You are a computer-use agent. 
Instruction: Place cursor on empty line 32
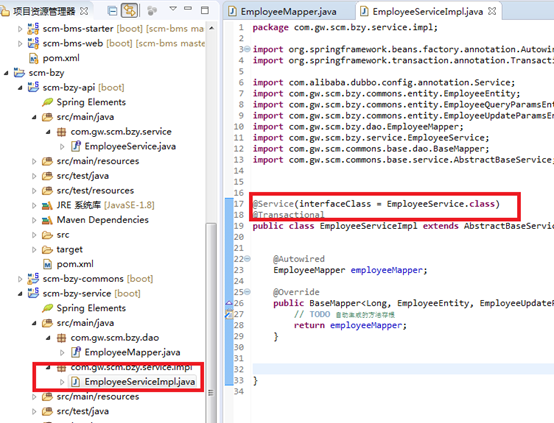[x=403, y=369]
